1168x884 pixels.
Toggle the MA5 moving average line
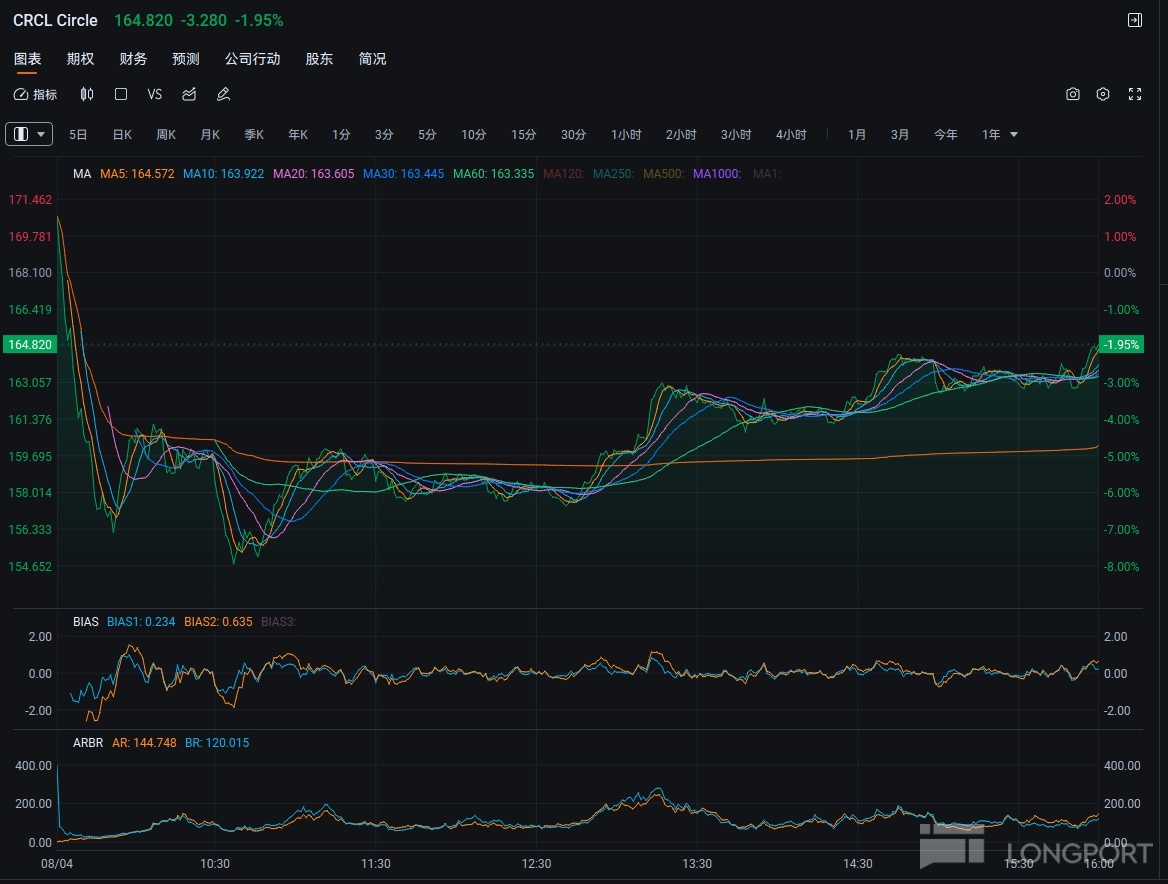point(137,174)
